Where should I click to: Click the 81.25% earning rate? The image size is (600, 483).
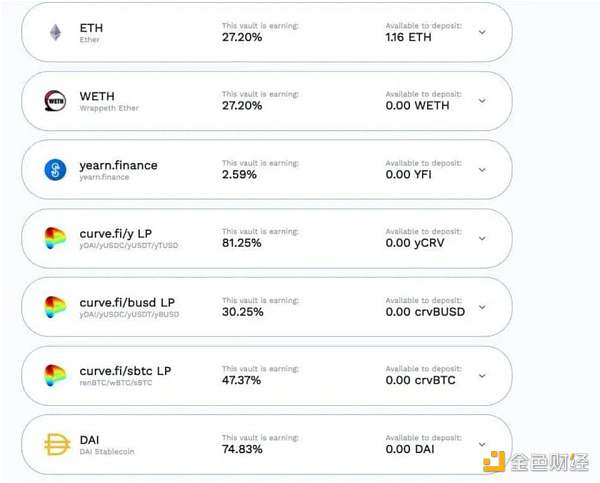[240, 243]
